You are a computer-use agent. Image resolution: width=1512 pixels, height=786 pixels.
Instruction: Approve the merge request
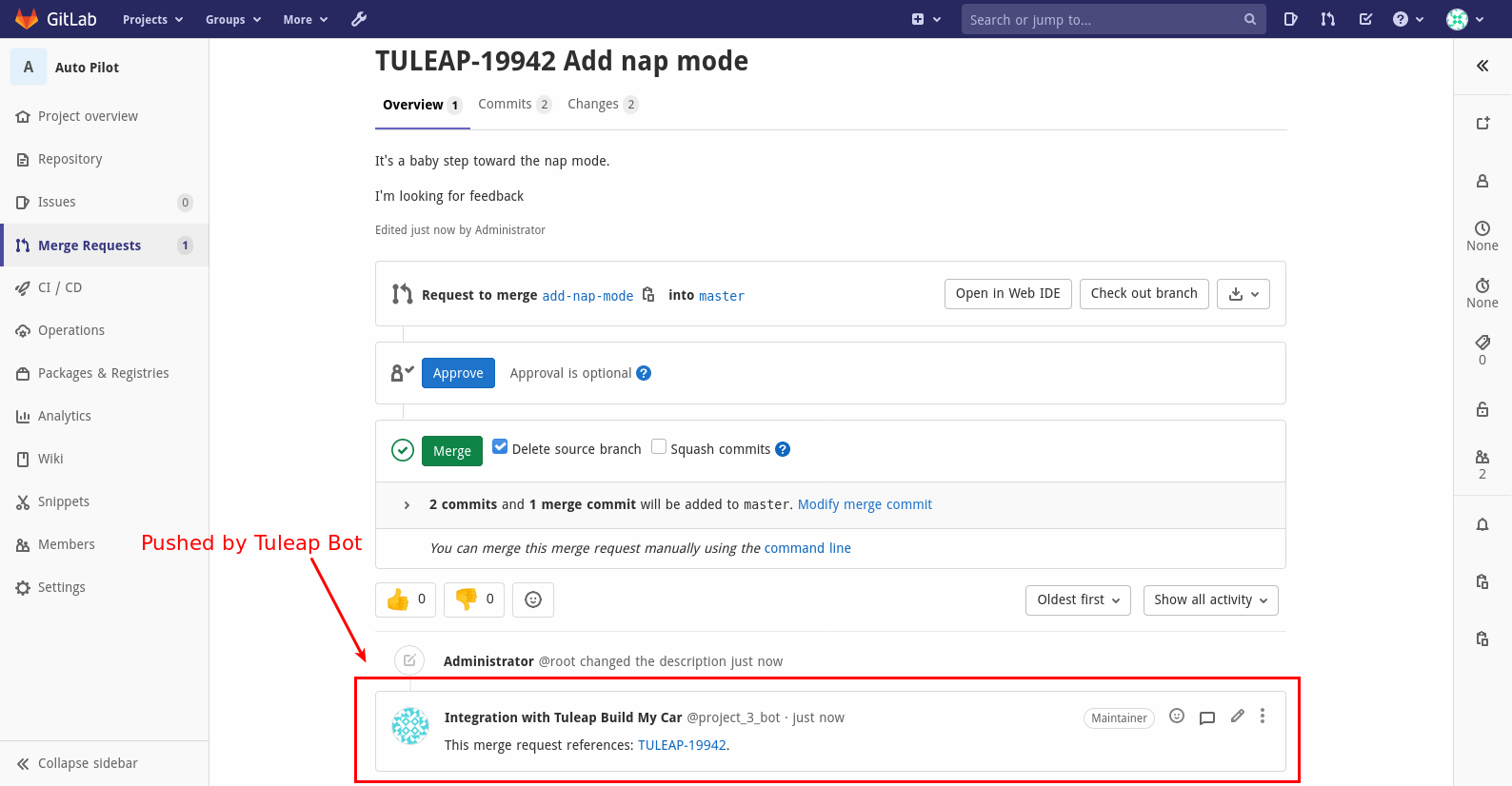click(x=458, y=373)
